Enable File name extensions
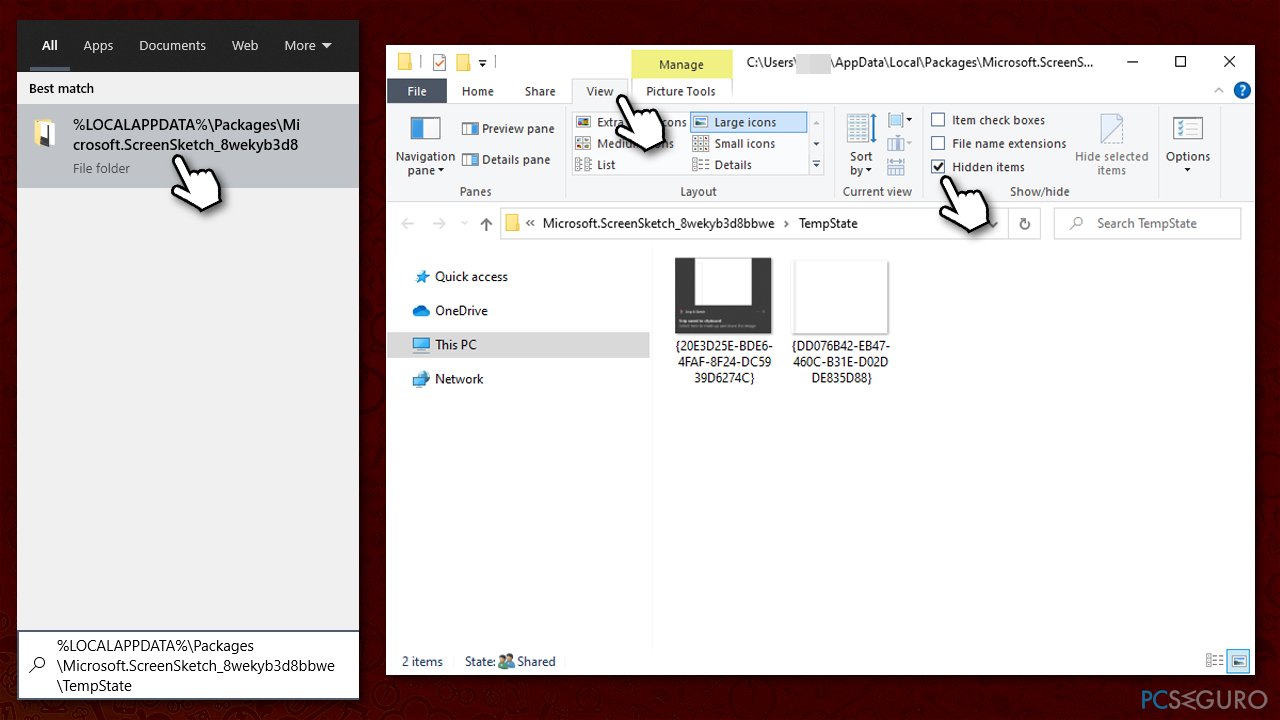Viewport: 1280px width, 720px height. coord(938,143)
